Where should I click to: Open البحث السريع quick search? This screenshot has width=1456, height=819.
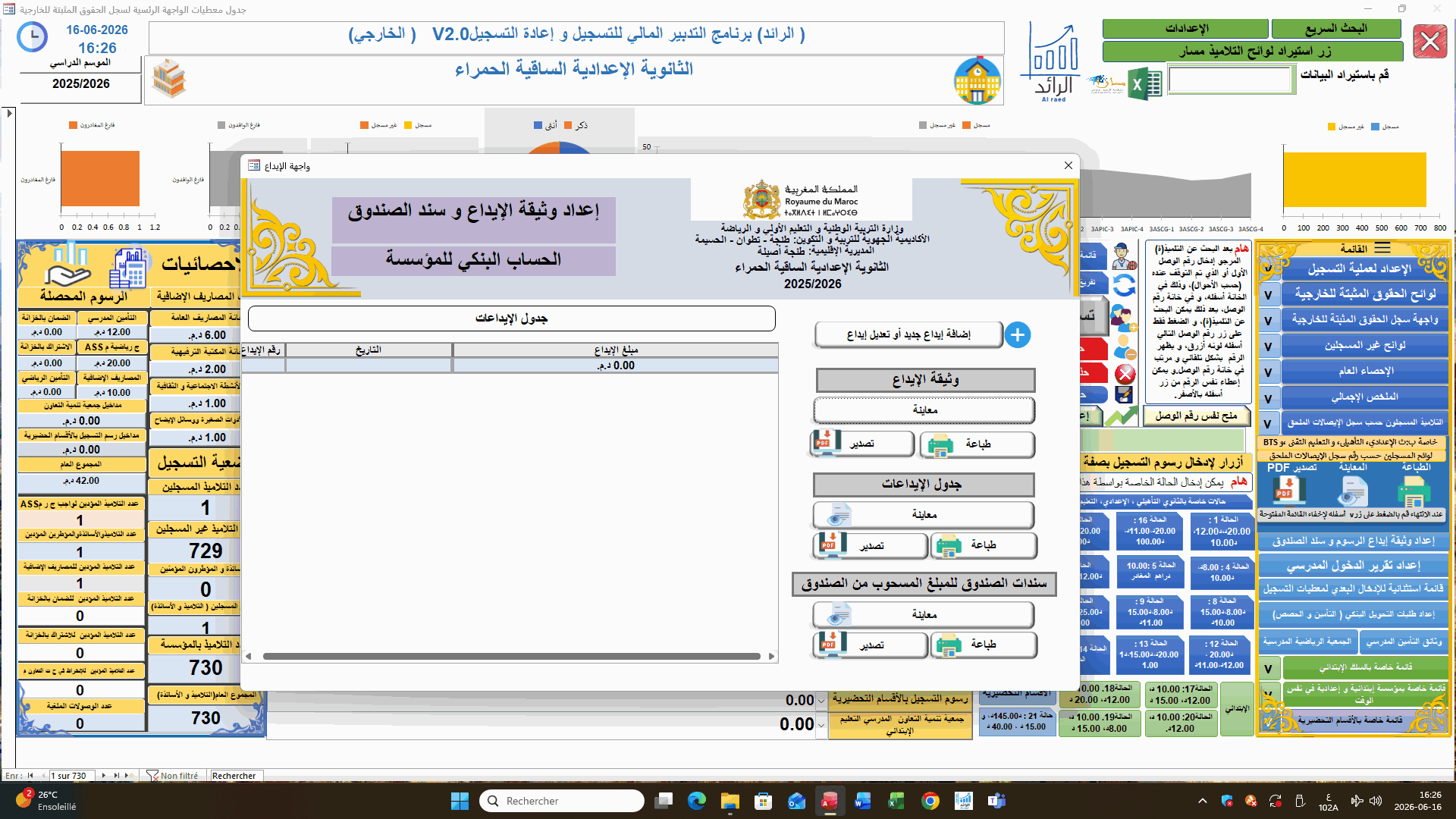coord(1335,29)
